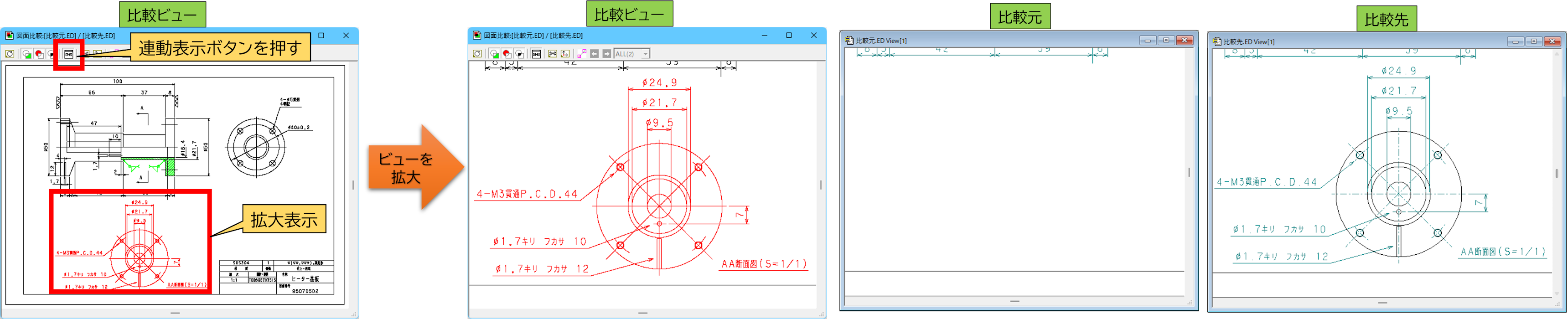Open the ALL(2) dropdown list
This screenshot has height=319, width=1568.
click(x=645, y=54)
